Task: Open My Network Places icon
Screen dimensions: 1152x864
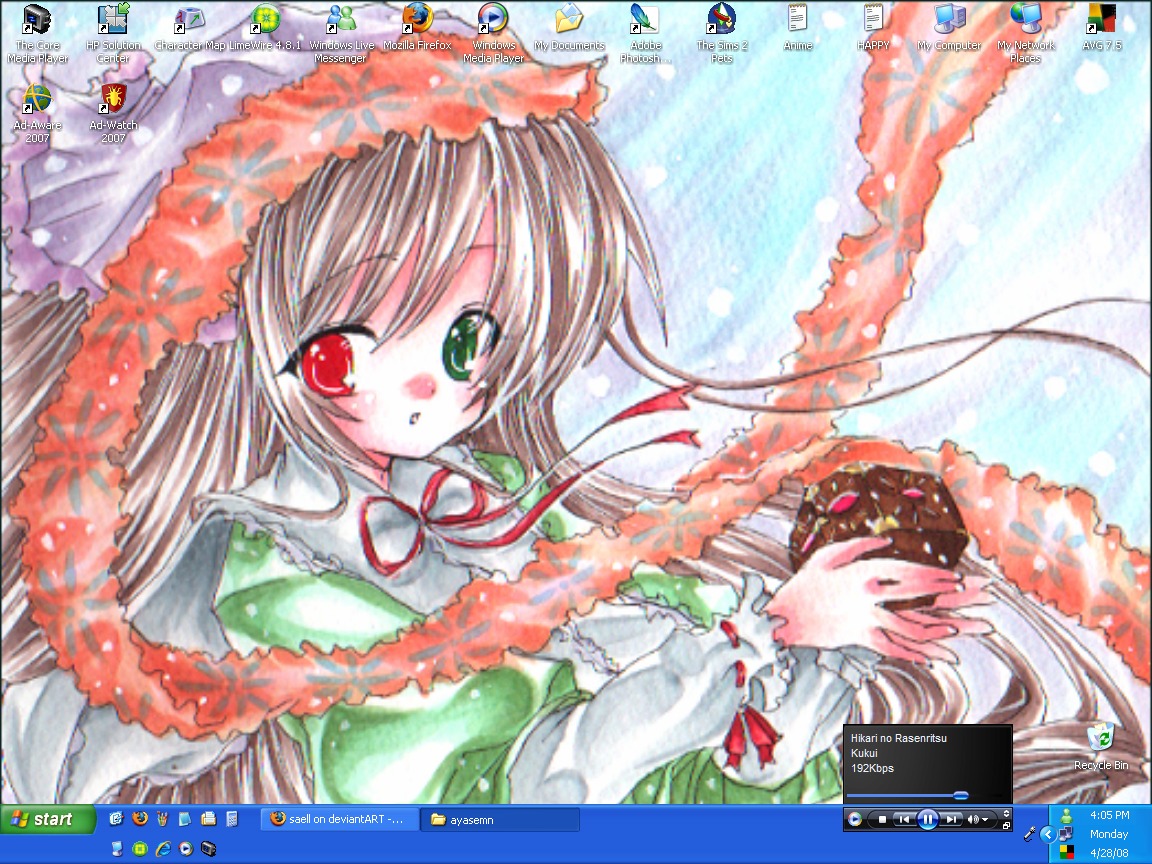Action: pos(1026,35)
